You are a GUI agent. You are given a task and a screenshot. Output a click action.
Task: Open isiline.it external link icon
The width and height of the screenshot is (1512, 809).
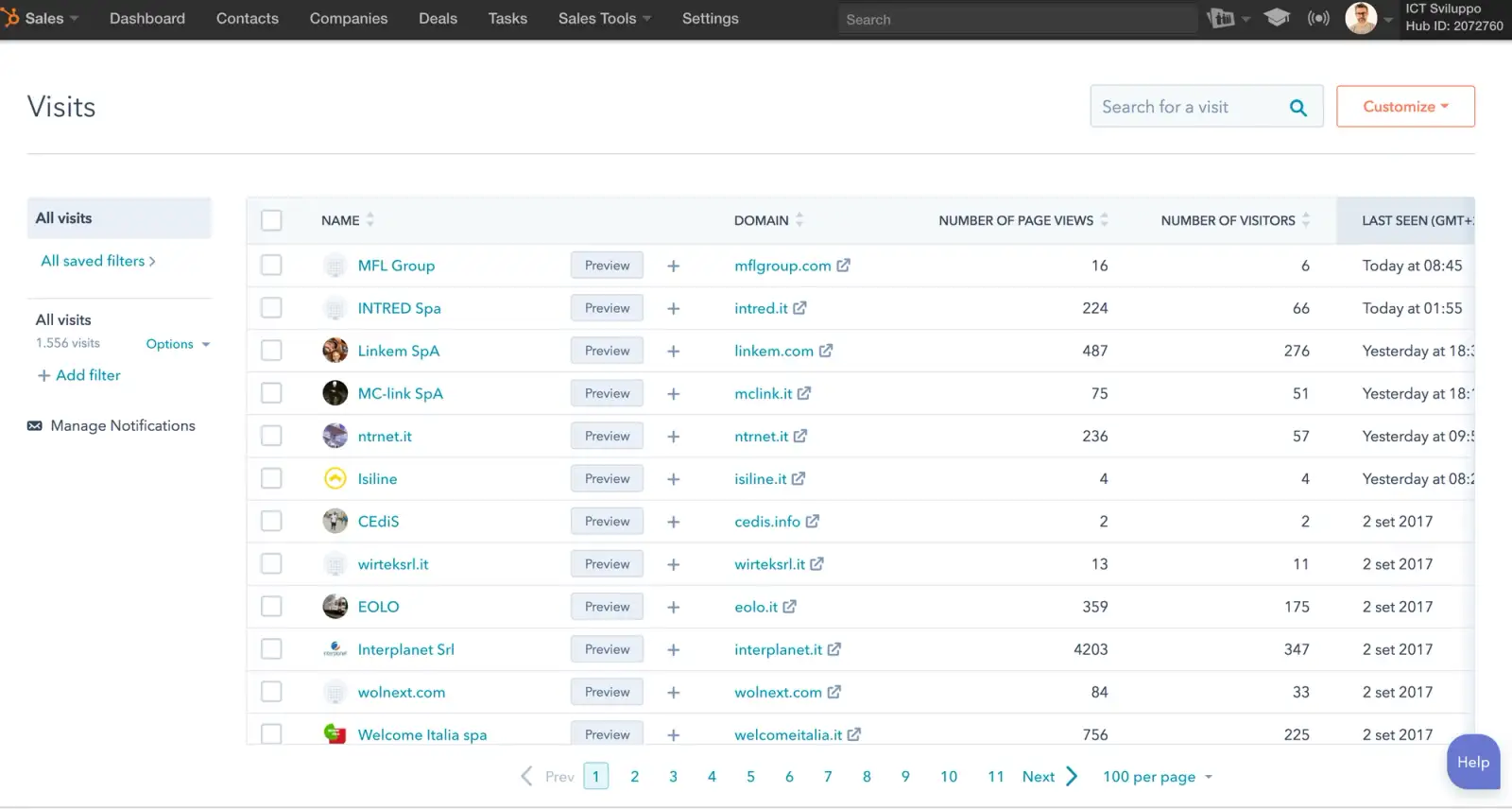(x=799, y=479)
